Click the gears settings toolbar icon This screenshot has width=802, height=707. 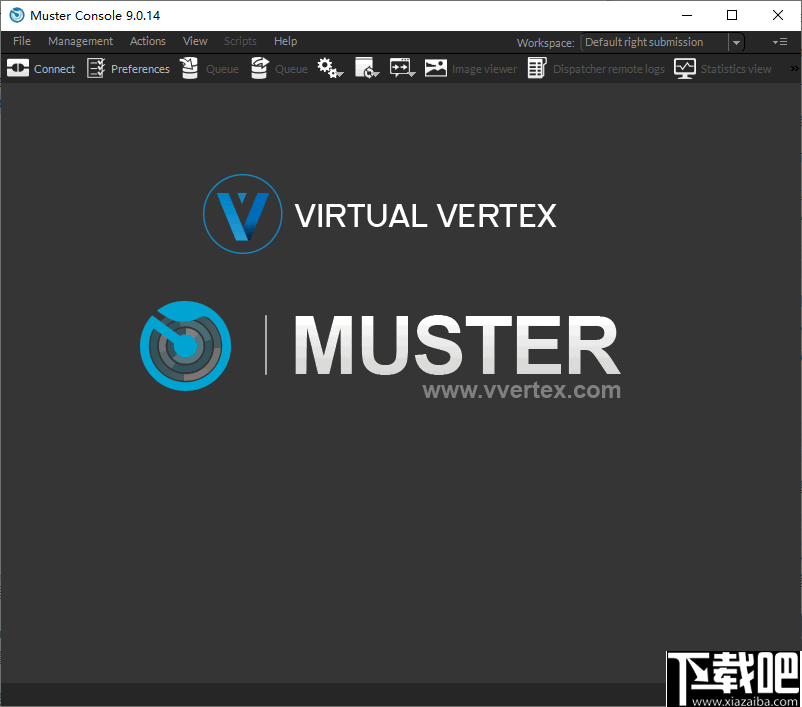pos(327,66)
